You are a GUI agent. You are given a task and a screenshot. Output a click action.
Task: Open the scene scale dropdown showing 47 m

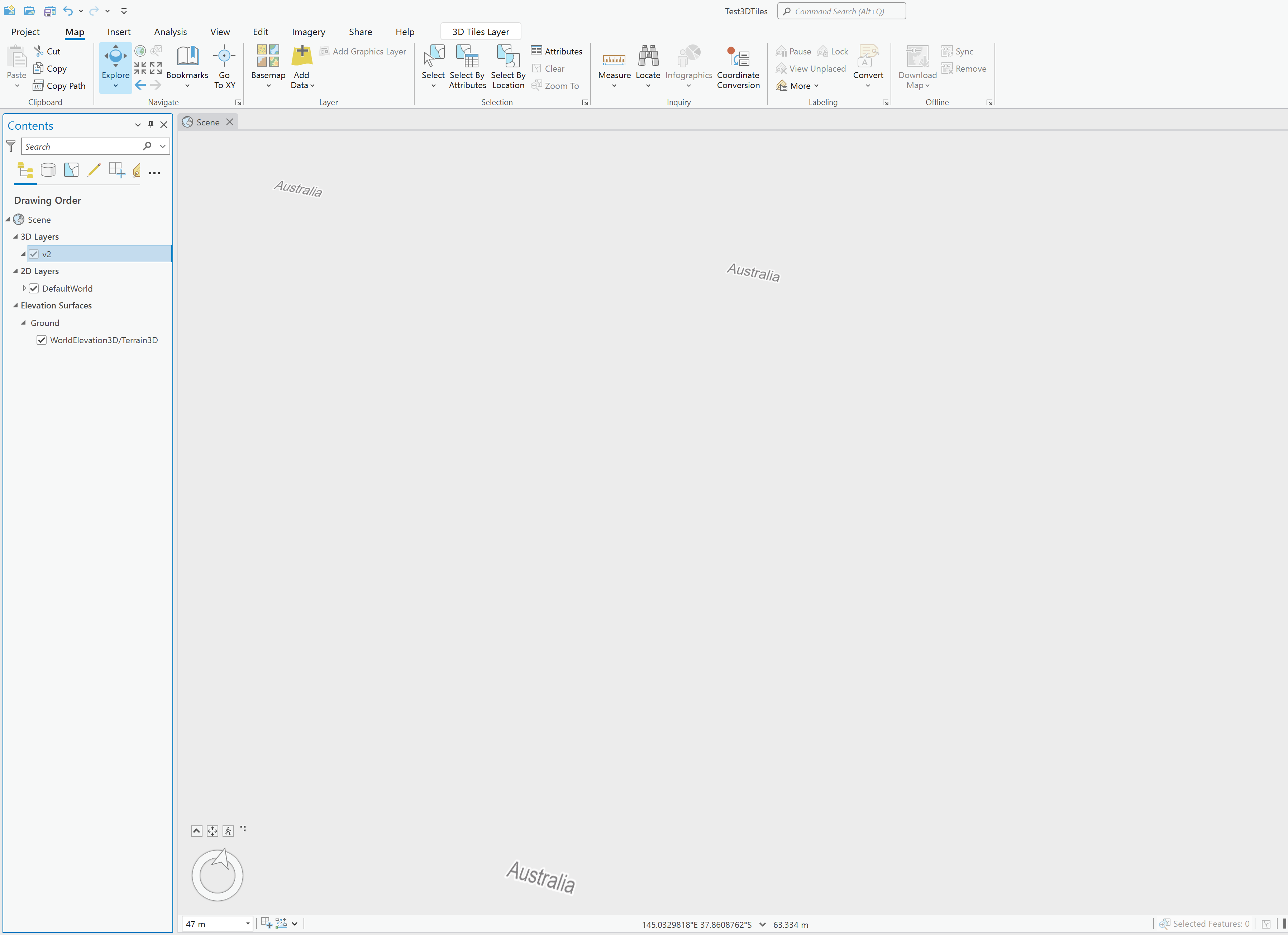pyautogui.click(x=248, y=924)
